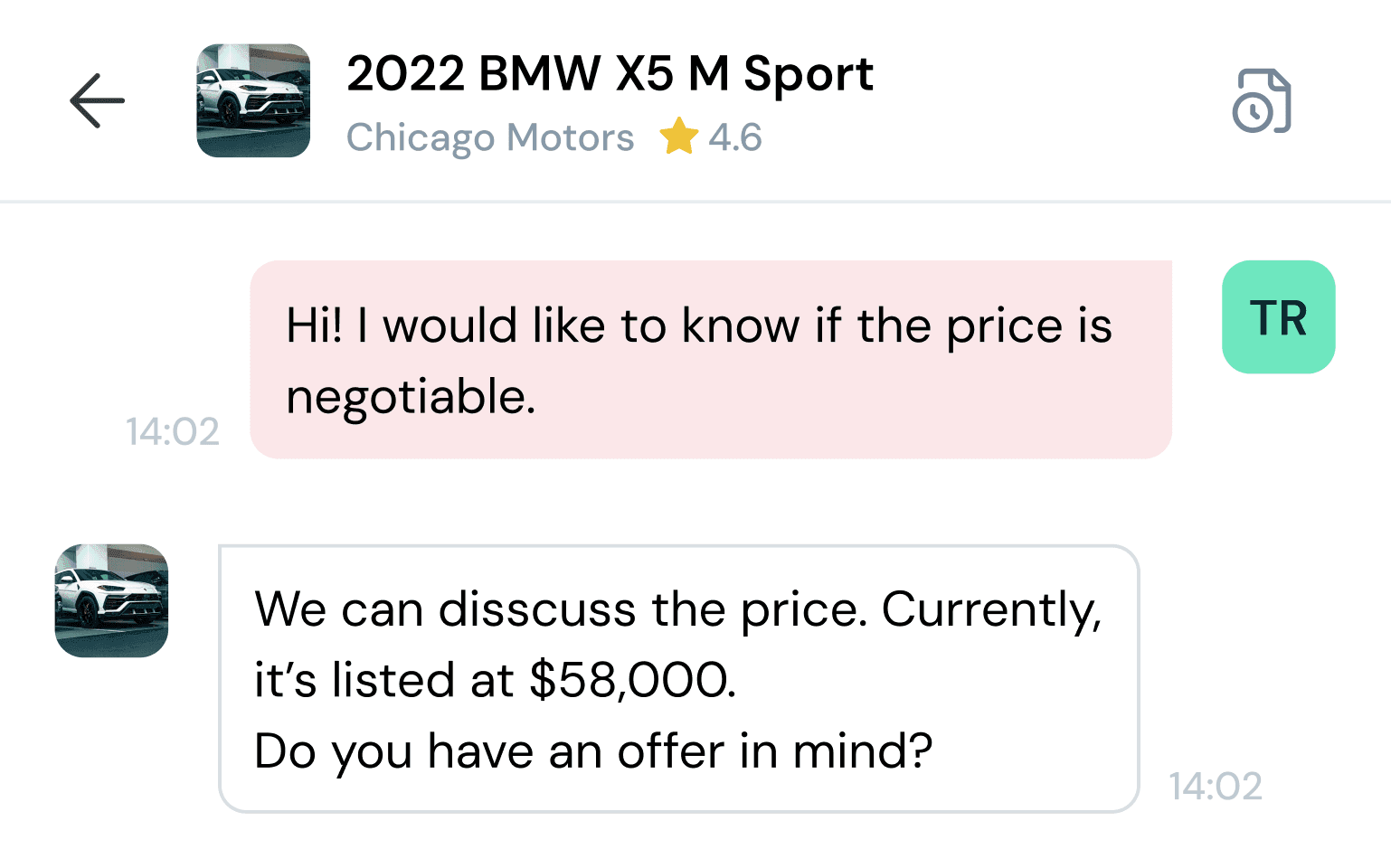
Task: Select the dealer name under the listing title
Action: click(x=490, y=137)
